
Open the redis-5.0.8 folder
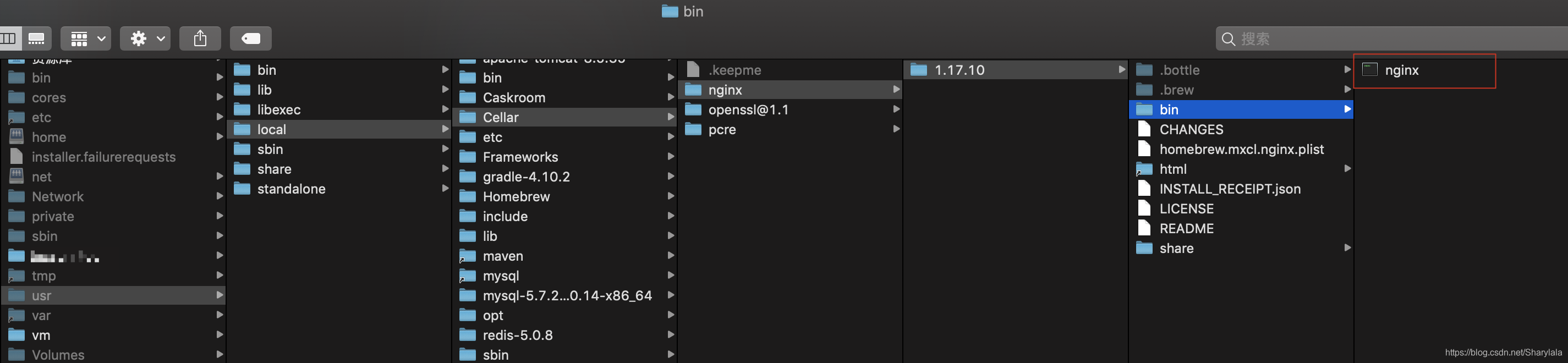point(564,335)
